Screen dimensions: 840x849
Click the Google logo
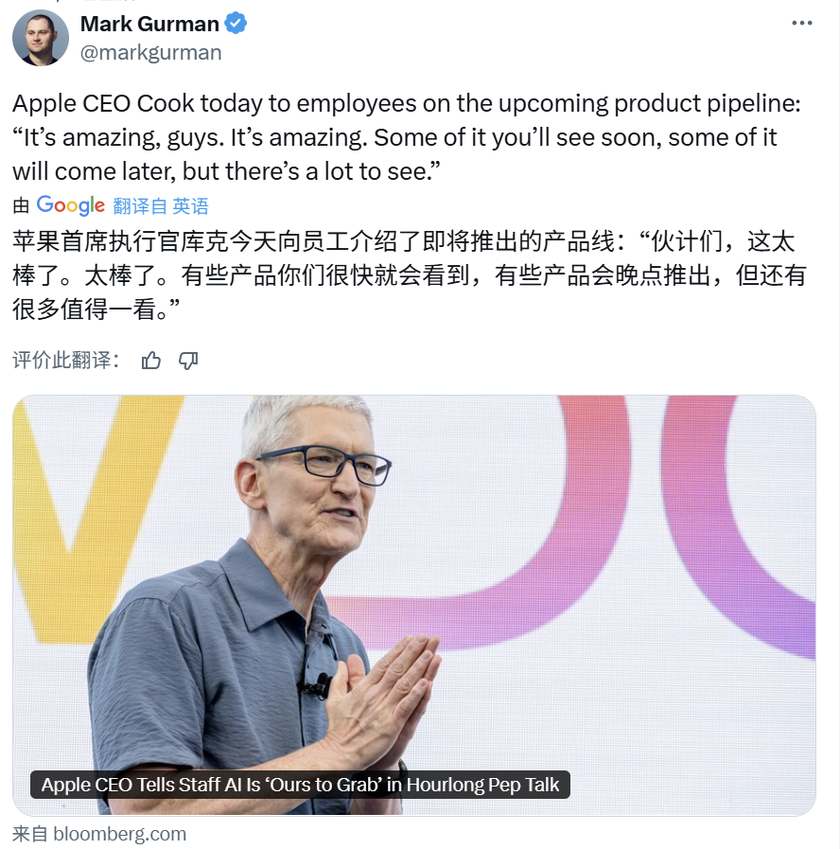[70, 206]
